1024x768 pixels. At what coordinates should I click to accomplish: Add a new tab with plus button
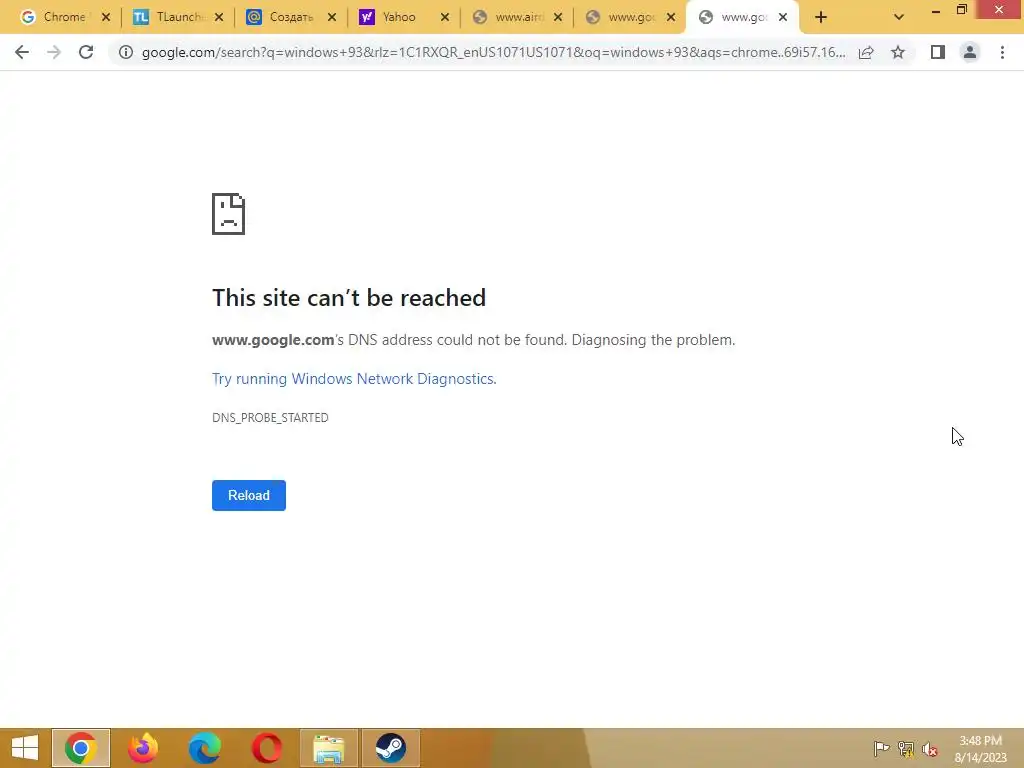coord(821,17)
